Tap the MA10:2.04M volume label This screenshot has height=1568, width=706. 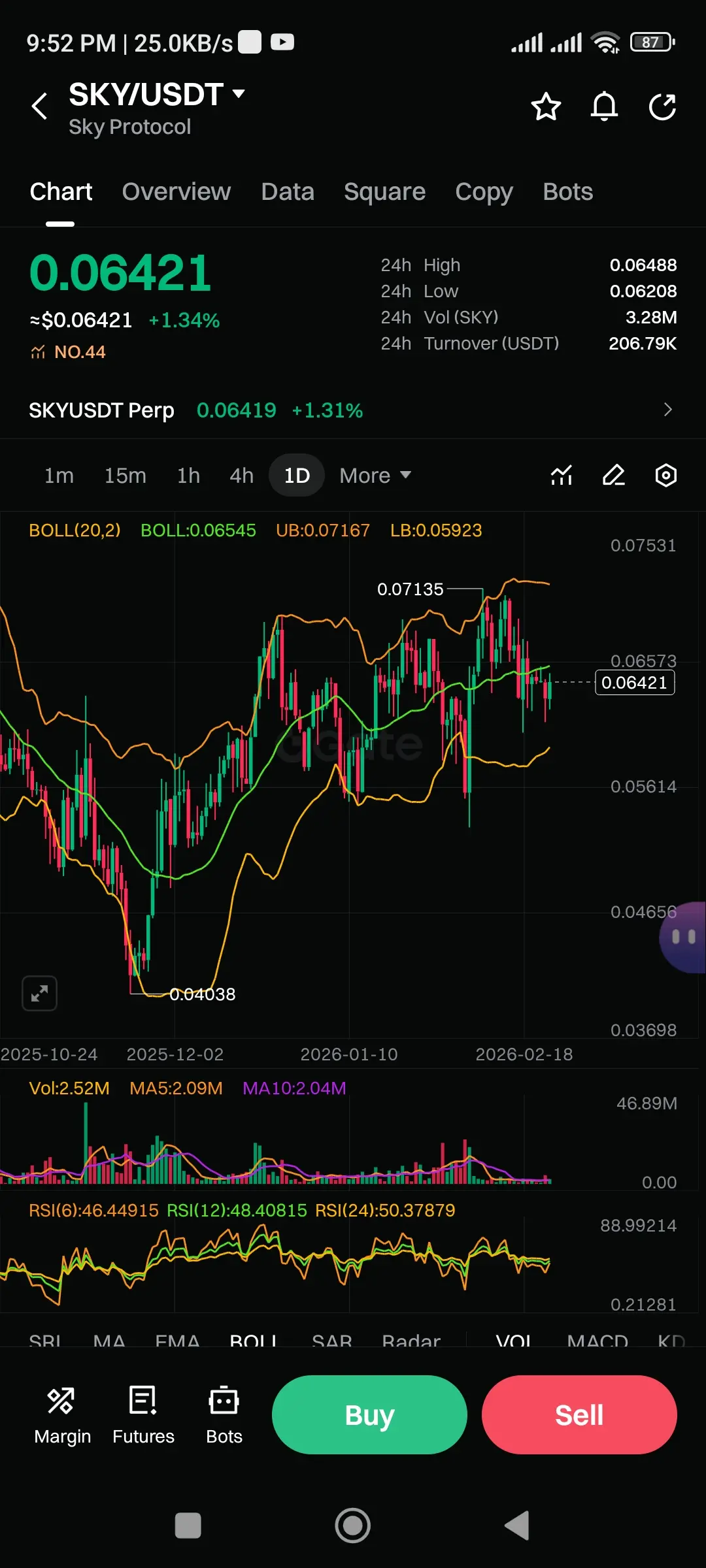pyautogui.click(x=295, y=1088)
